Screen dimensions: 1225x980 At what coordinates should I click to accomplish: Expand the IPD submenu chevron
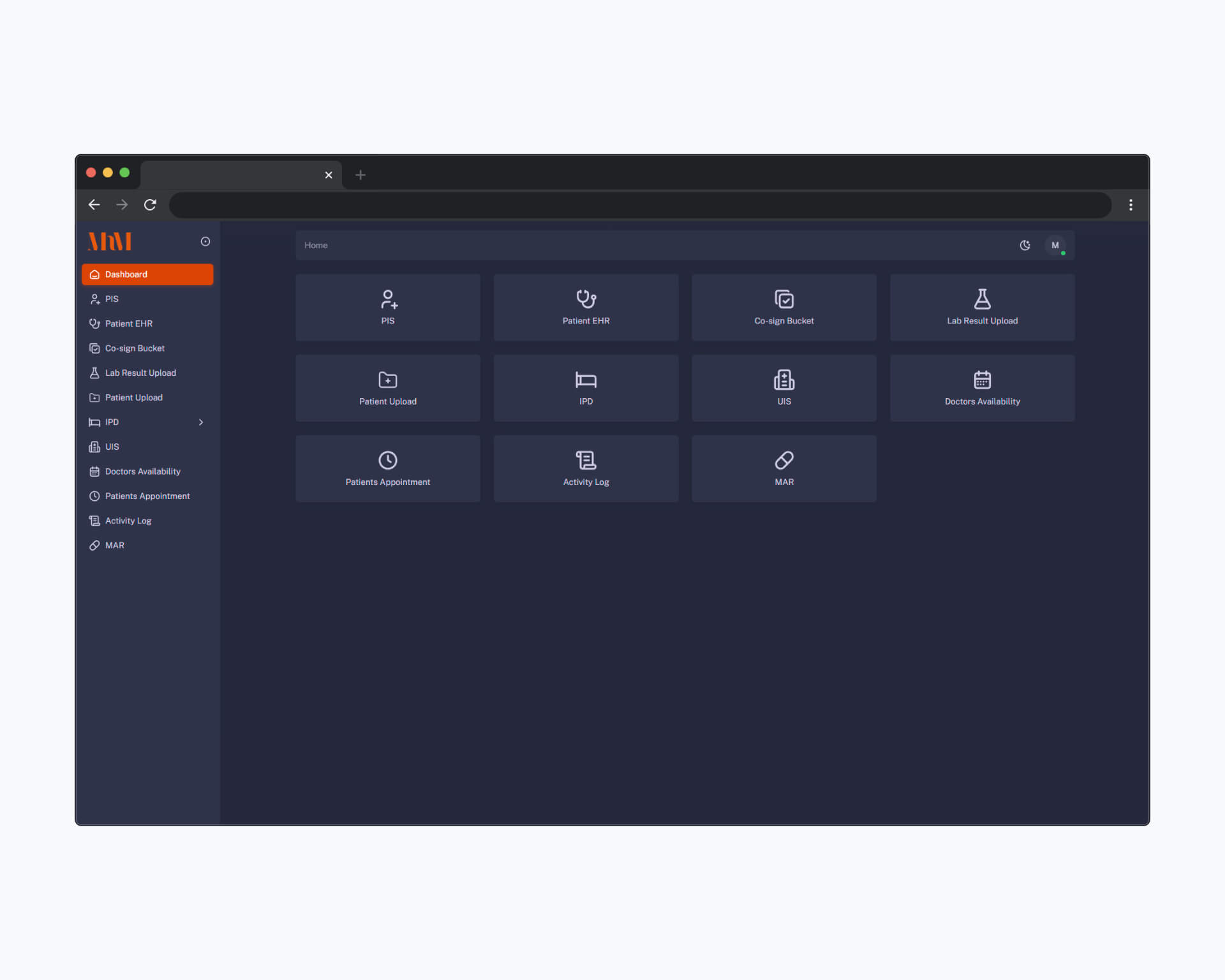pos(201,422)
